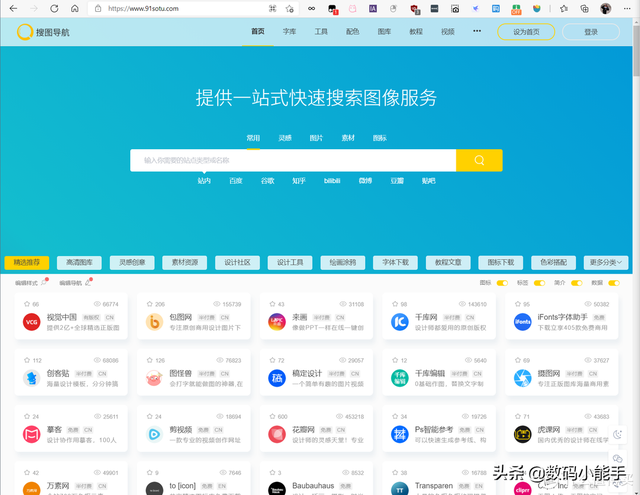The height and width of the screenshot is (495, 640).
Task: Open the top nav ellipsis menu
Action: pyautogui.click(x=477, y=31)
